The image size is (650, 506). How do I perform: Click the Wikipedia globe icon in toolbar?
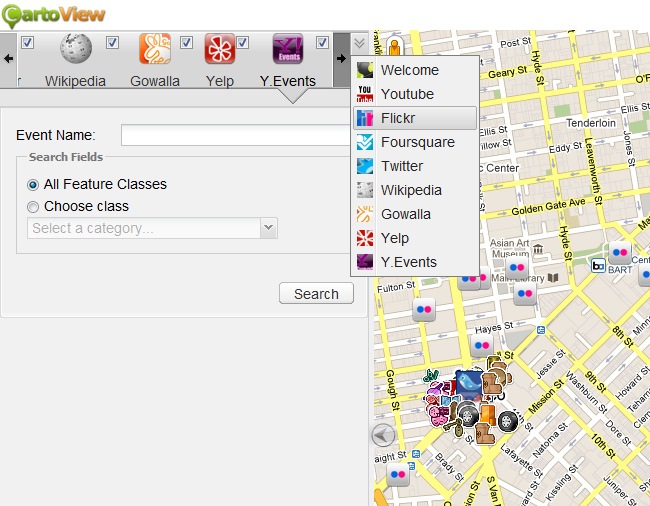[x=76, y=50]
